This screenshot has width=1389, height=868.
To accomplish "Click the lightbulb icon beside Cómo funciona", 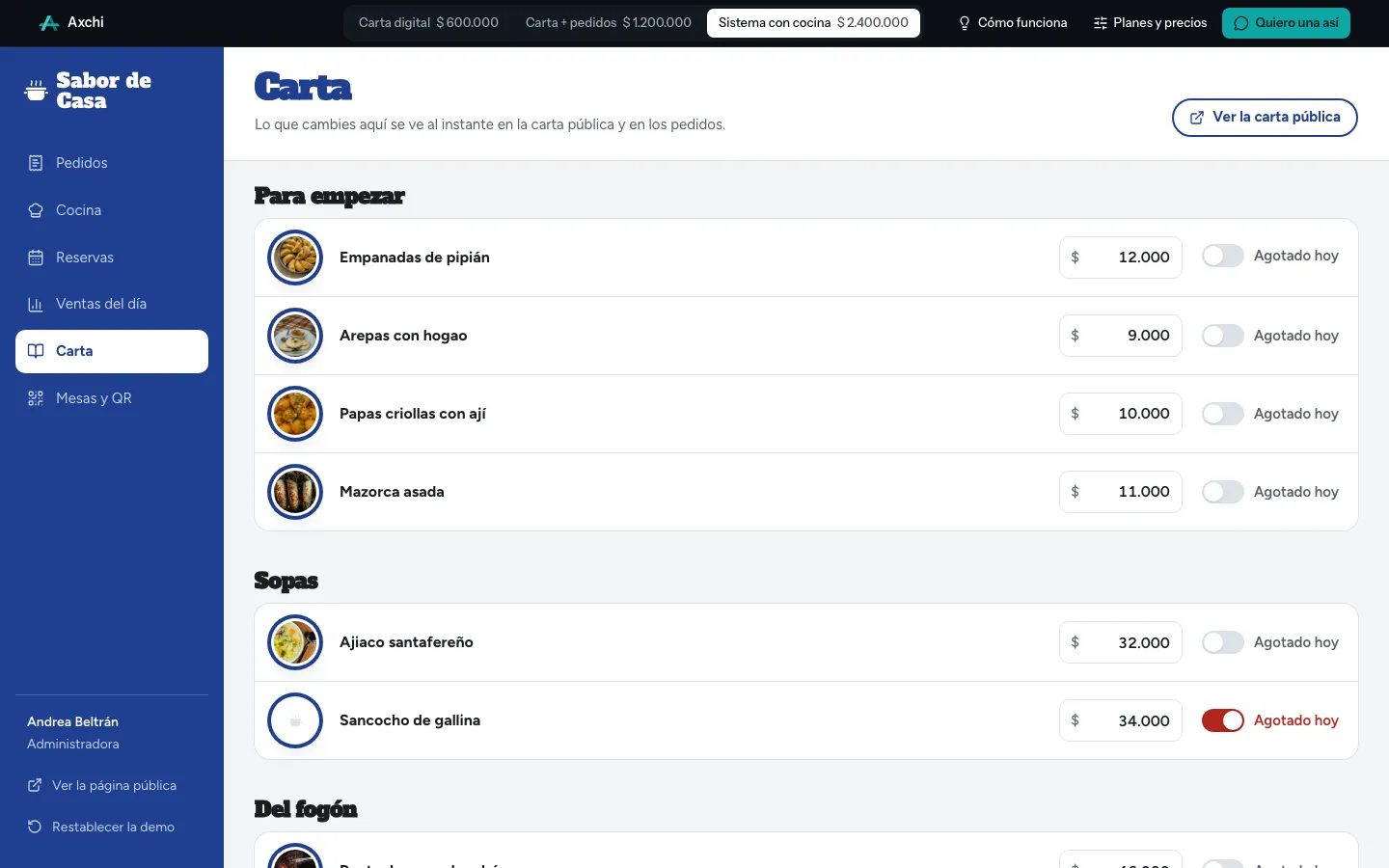I will [964, 23].
